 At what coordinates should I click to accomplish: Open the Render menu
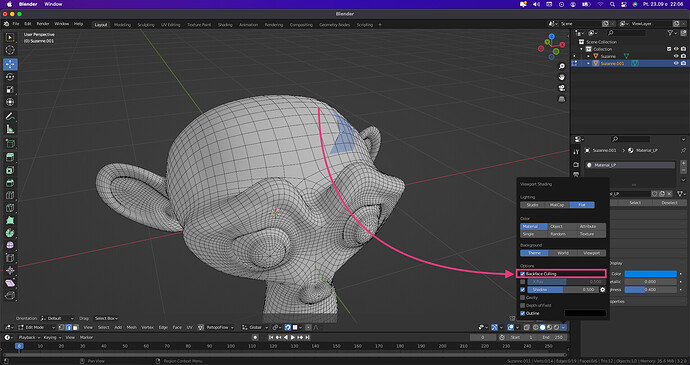(43, 24)
